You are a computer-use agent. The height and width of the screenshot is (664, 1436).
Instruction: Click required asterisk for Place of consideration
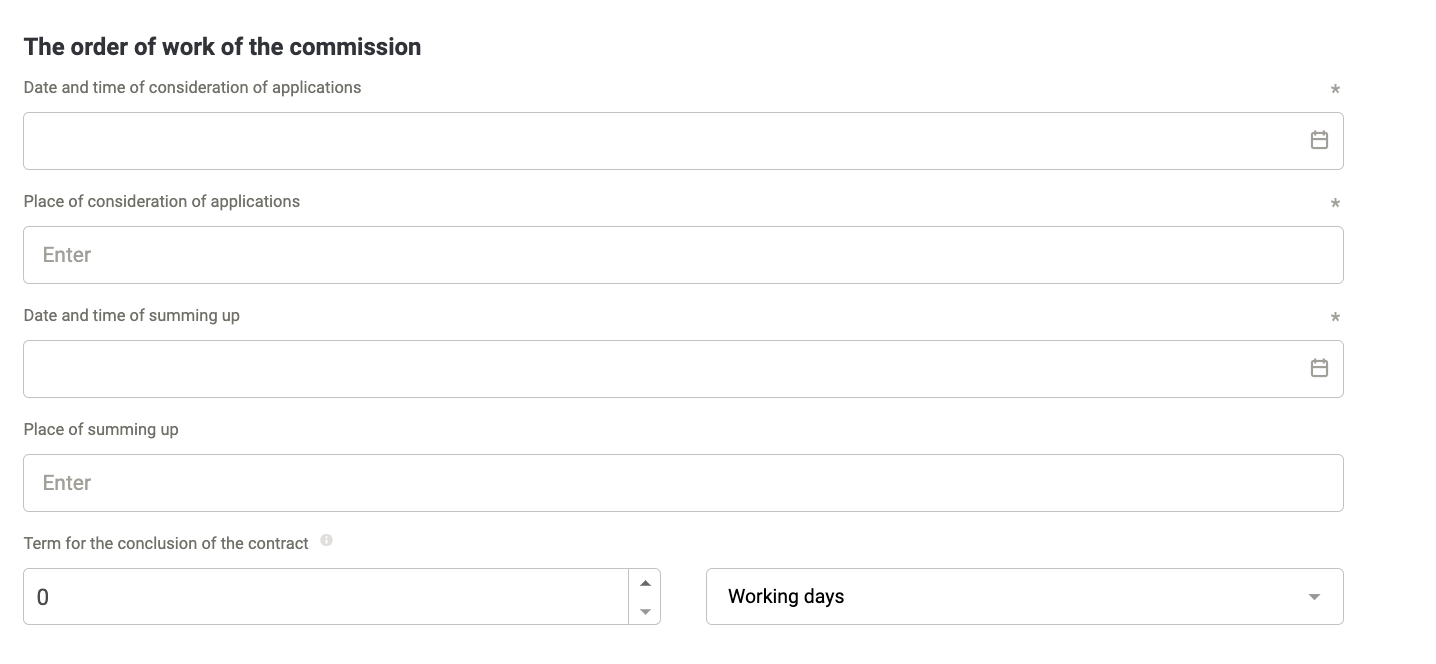coord(1335,204)
